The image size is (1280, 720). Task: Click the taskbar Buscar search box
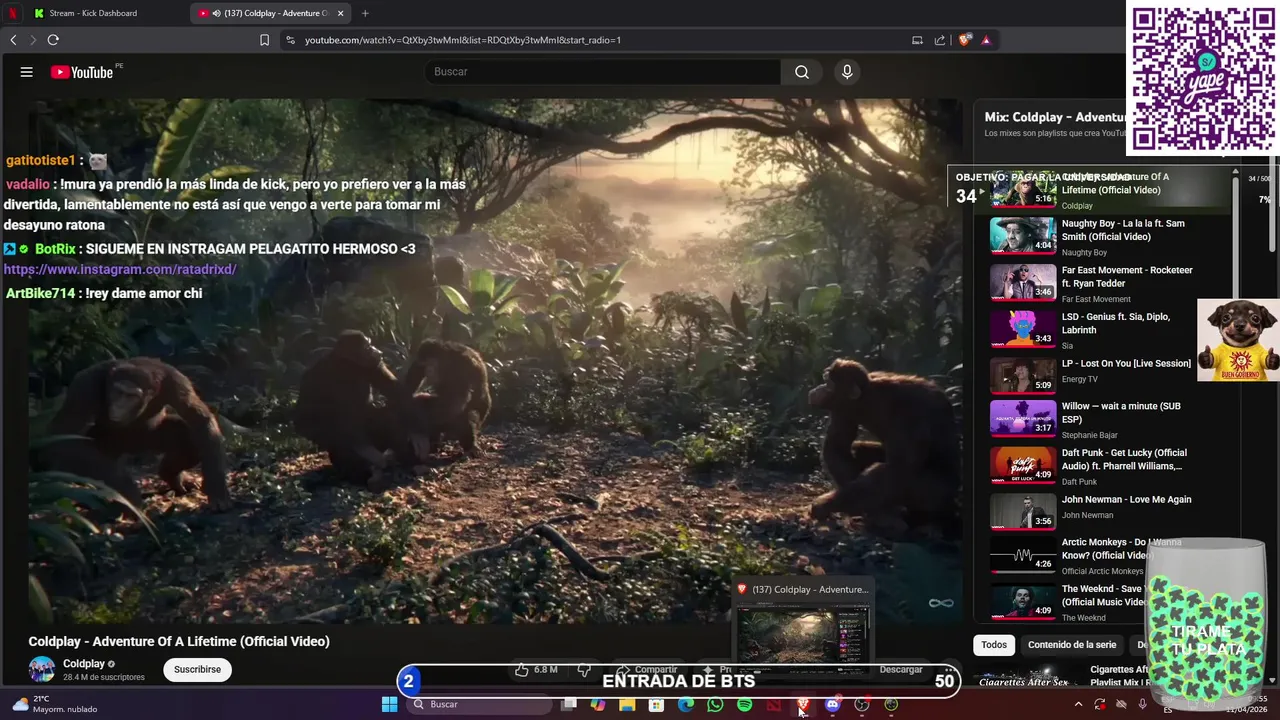tap(481, 704)
